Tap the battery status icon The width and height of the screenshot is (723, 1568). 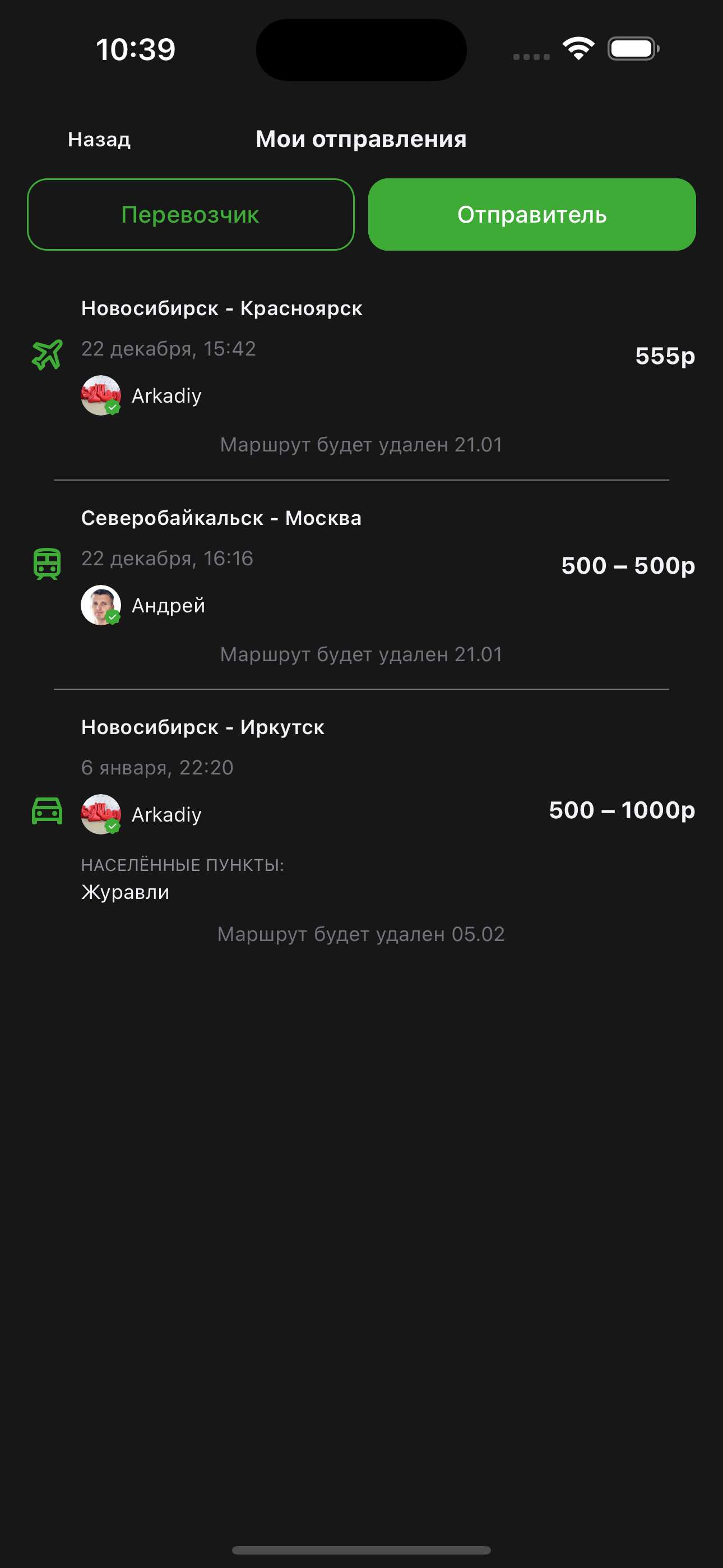tap(633, 49)
